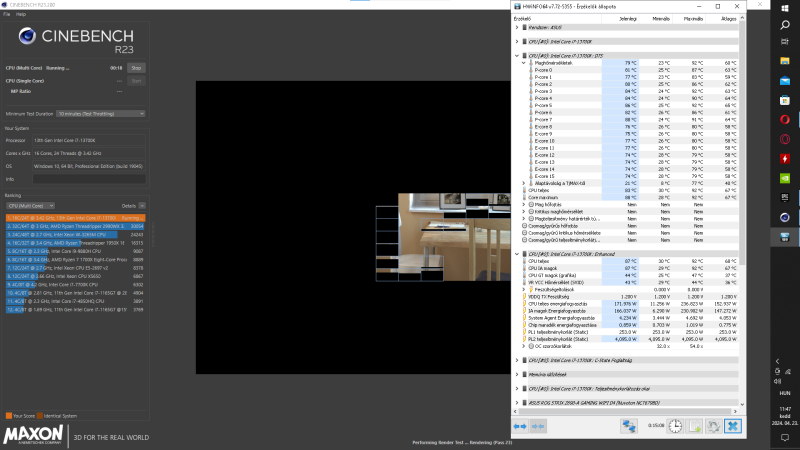Open HWiNFO sensor settings gear icon
Viewport: 800px width, 450px height.
click(713, 426)
